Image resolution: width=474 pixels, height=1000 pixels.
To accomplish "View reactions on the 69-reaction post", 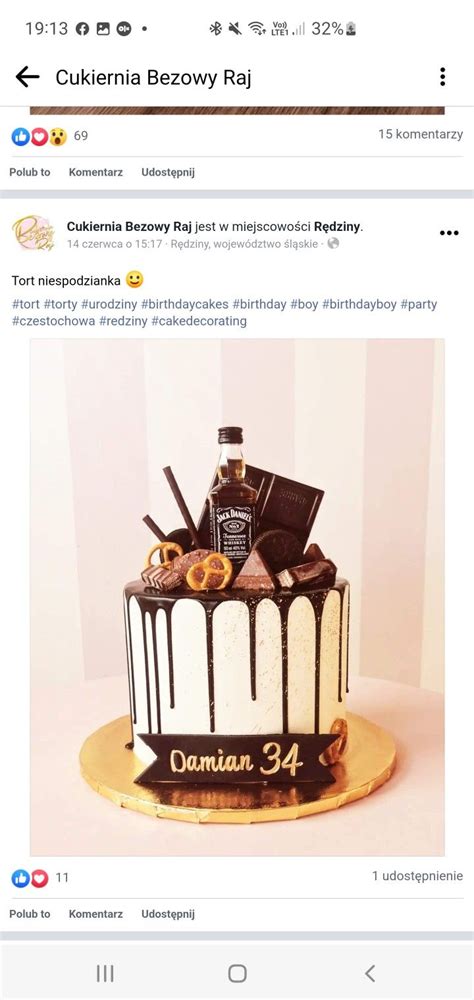I will coord(50,136).
